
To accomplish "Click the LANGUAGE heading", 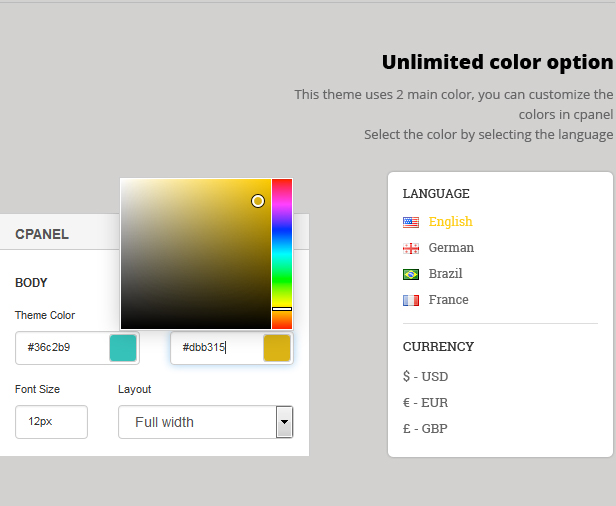I will (x=436, y=194).
